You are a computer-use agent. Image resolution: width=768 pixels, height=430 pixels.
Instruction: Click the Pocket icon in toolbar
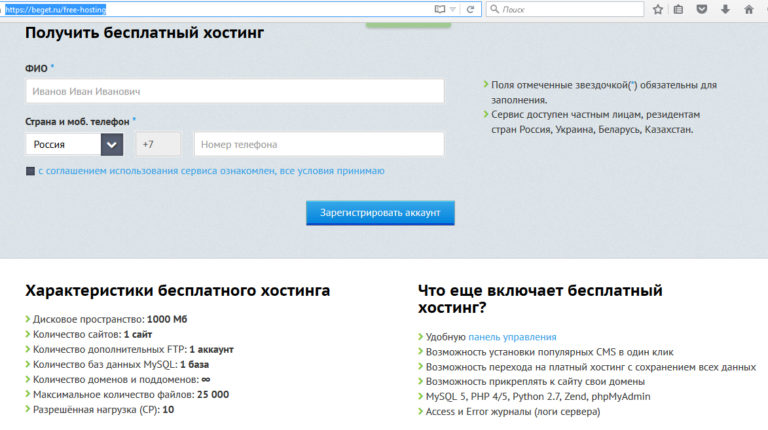702,9
